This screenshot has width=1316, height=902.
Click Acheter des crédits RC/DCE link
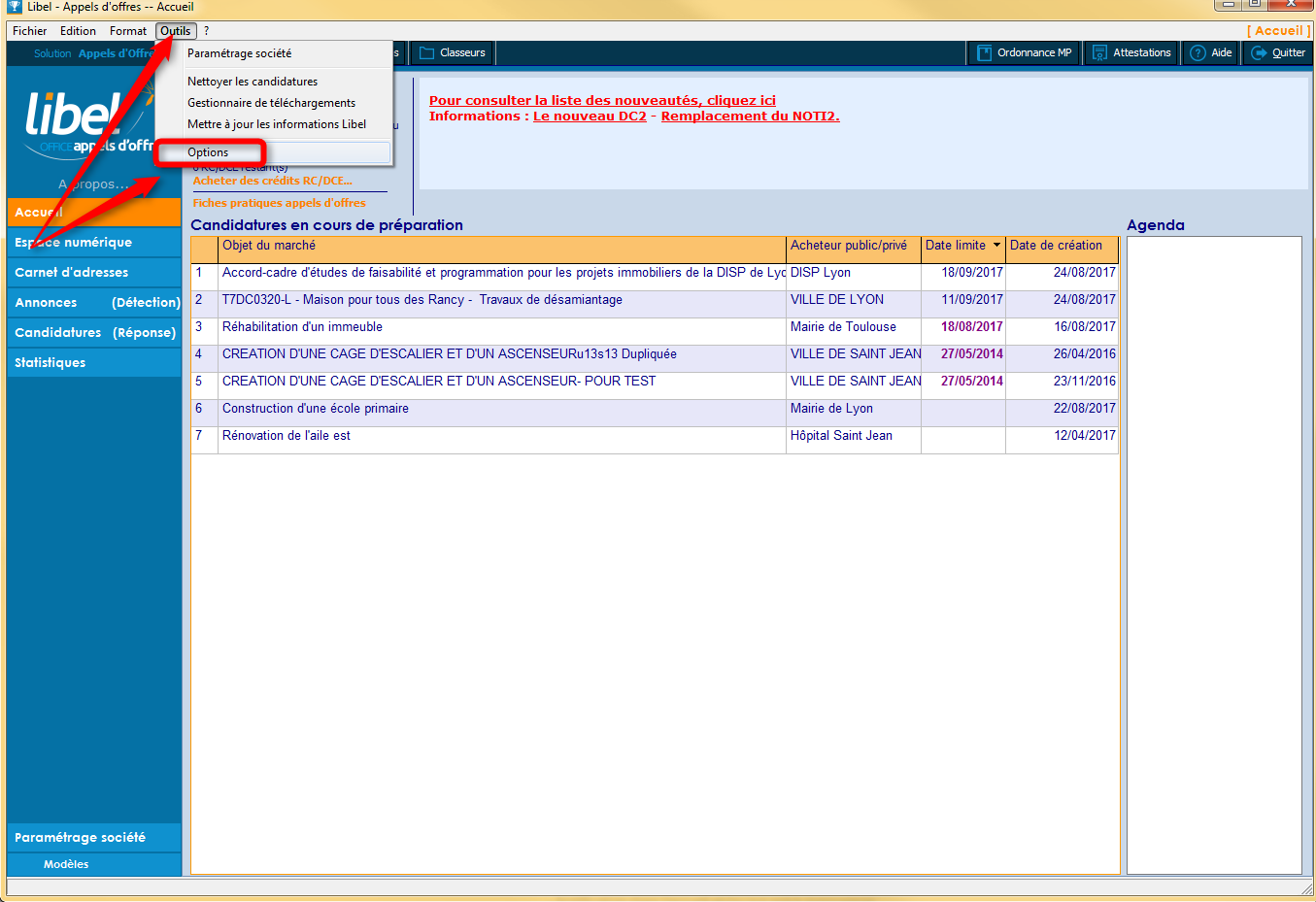pos(273,181)
